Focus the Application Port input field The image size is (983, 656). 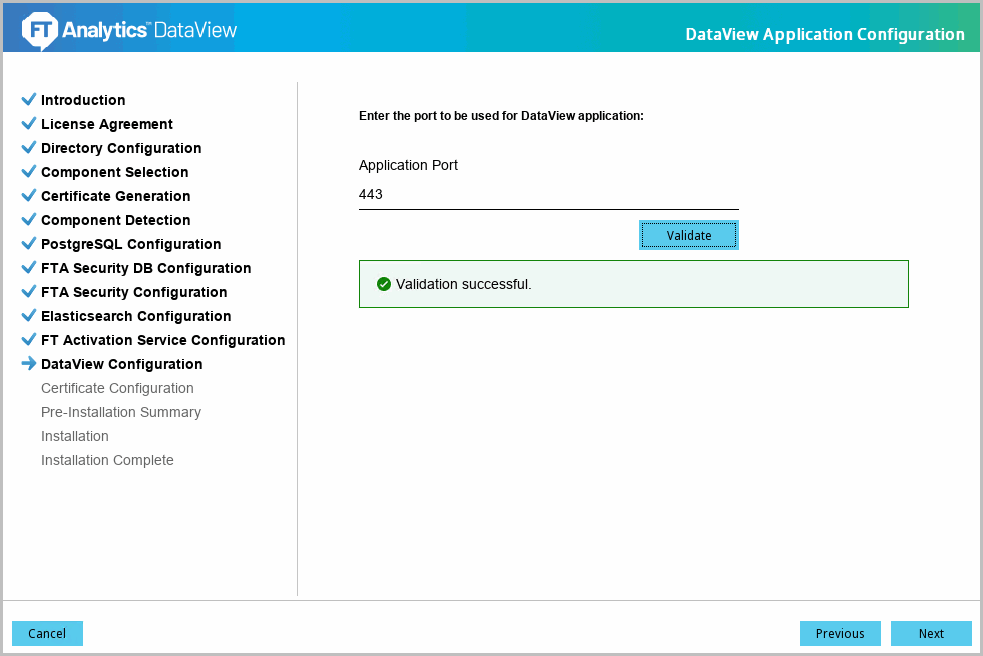pyautogui.click(x=548, y=195)
